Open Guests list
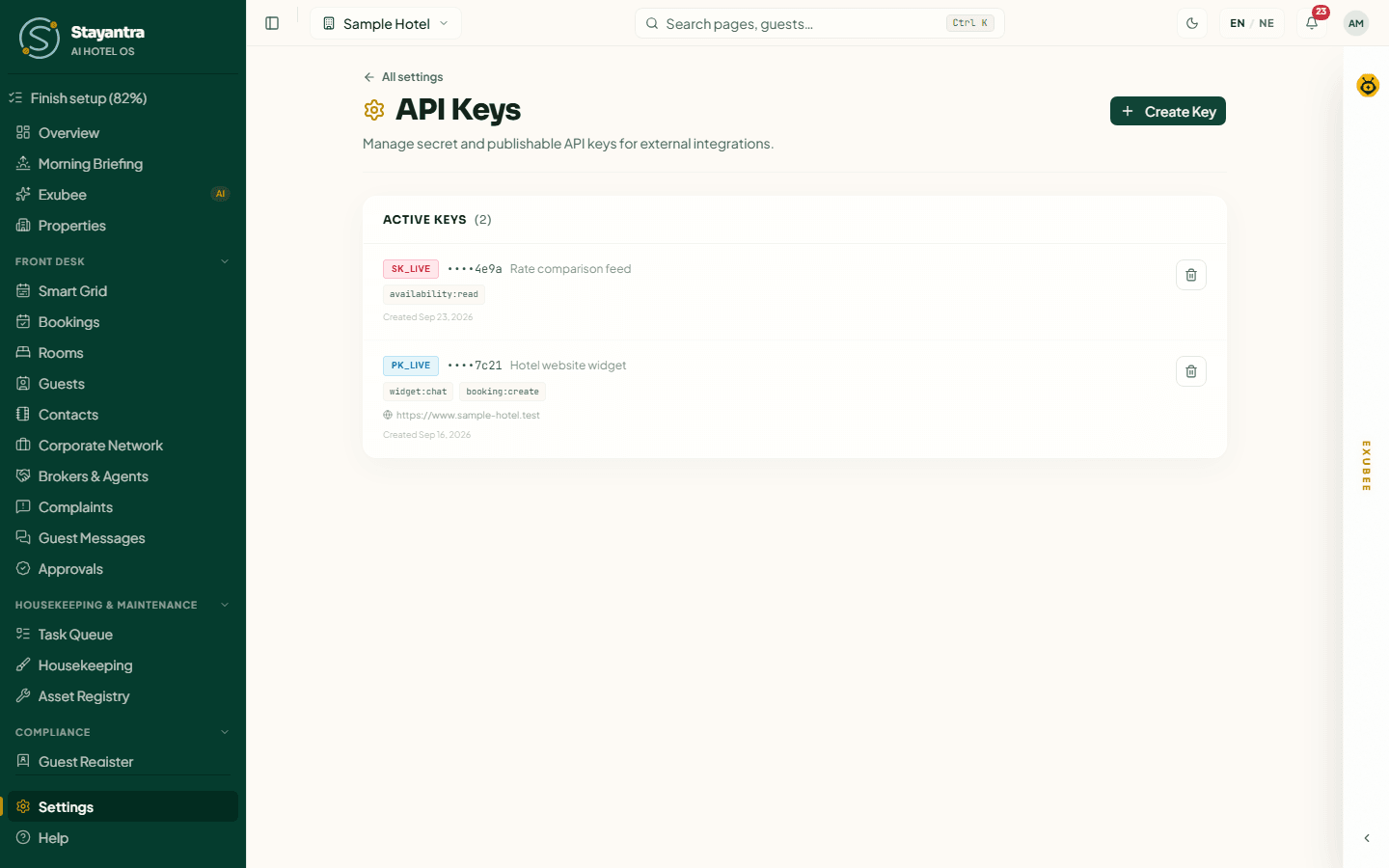Viewport: 1389px width, 868px height. (x=123, y=384)
